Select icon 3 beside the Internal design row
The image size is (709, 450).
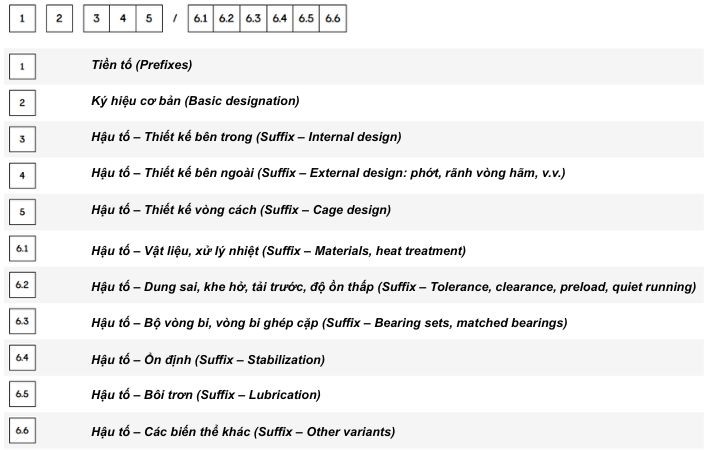point(21,138)
